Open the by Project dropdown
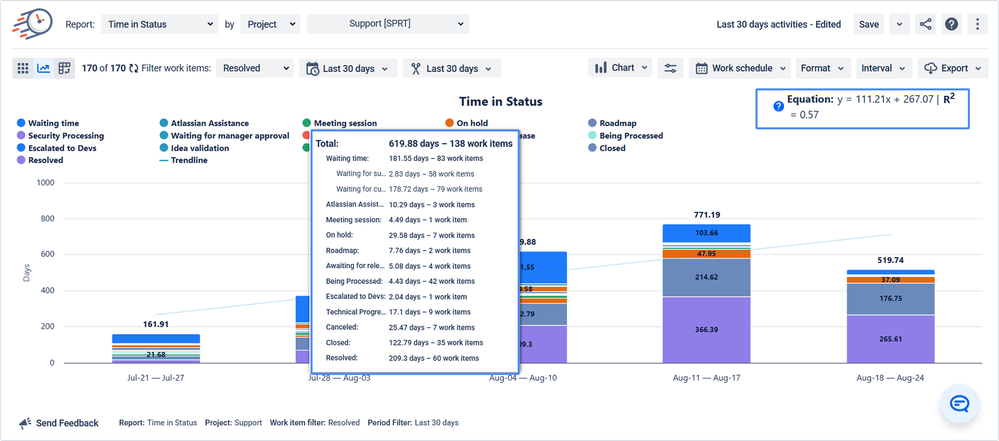The width and height of the screenshot is (999, 441). [271, 24]
